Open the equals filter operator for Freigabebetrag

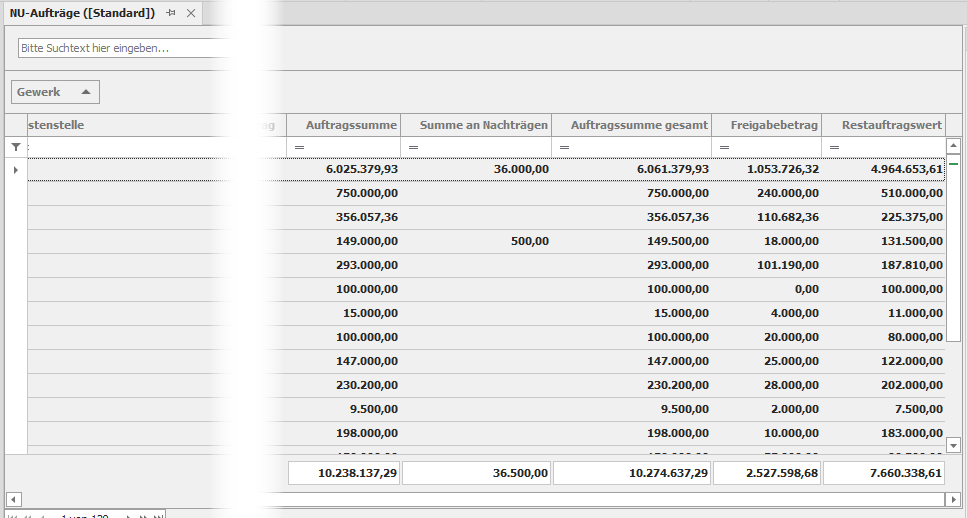click(x=723, y=148)
